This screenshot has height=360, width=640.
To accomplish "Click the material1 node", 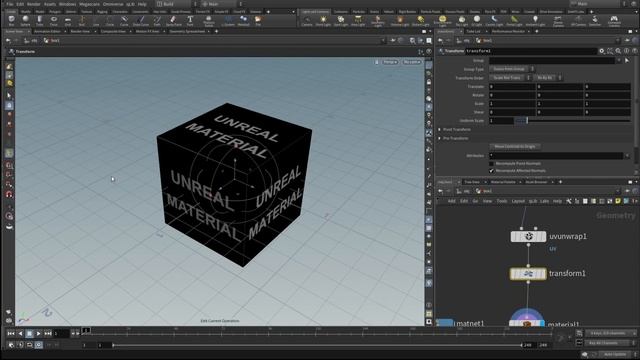I will [x=527, y=323].
